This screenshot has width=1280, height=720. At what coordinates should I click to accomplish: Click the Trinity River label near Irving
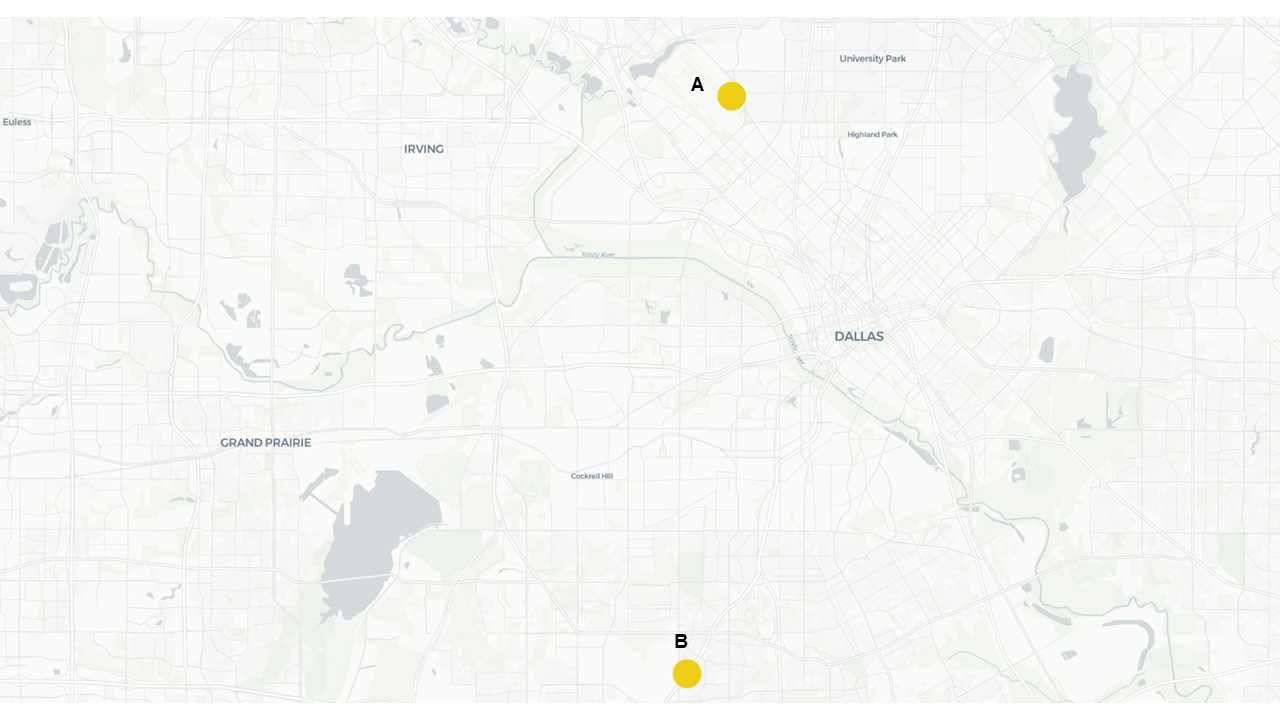[599, 255]
